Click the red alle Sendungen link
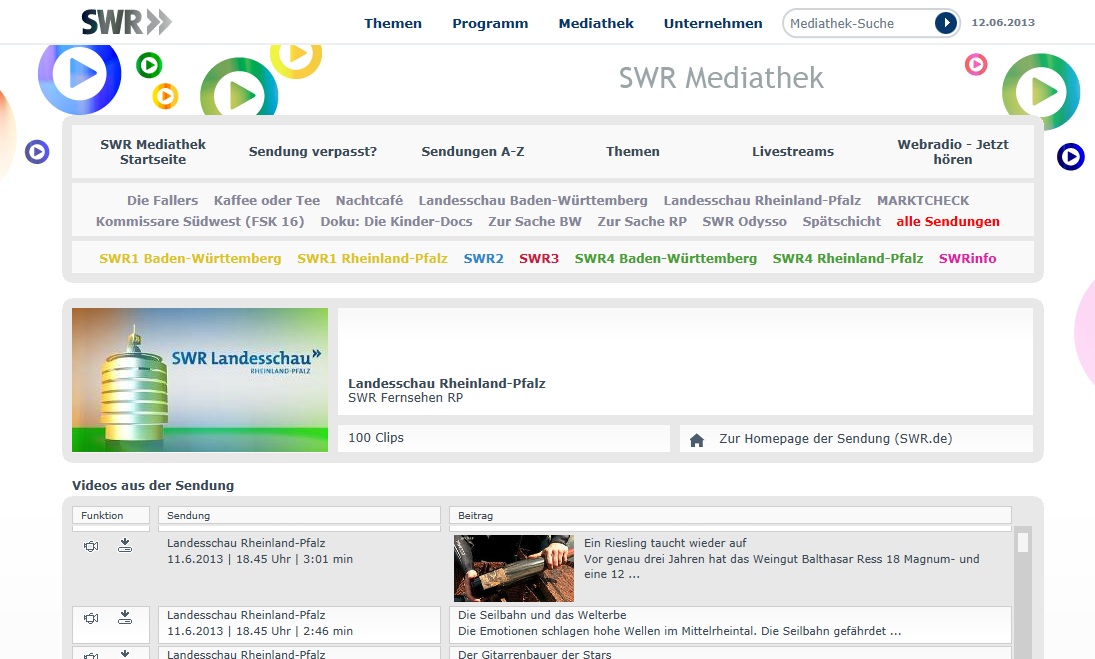Viewport: 1095px width, 659px height. [948, 221]
